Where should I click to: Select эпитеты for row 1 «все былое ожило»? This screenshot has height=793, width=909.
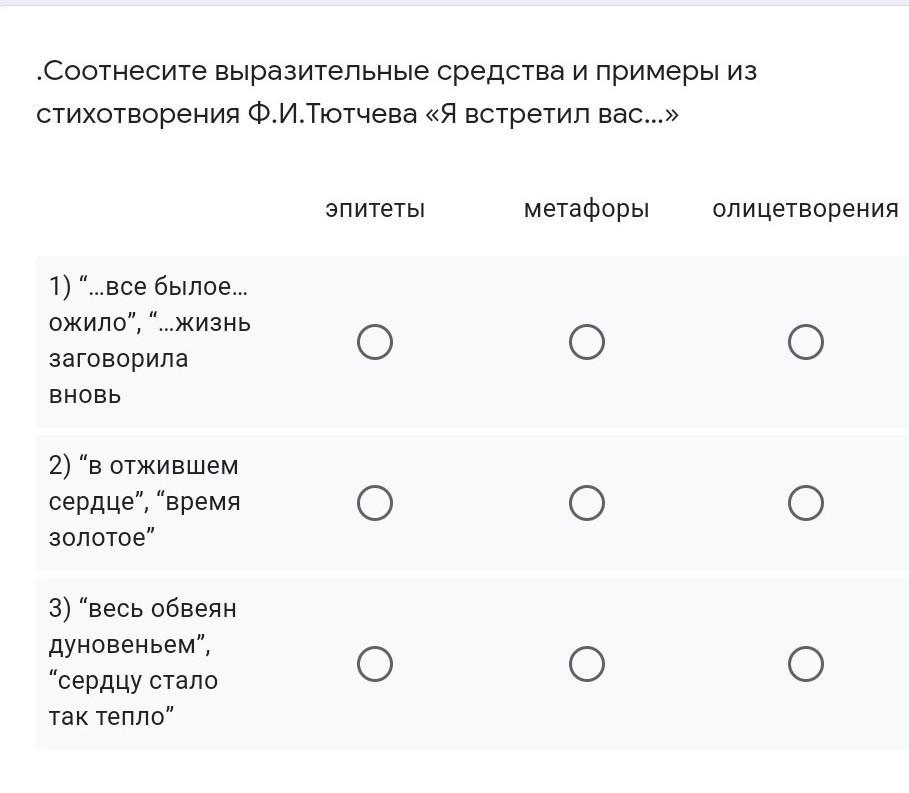click(x=375, y=342)
